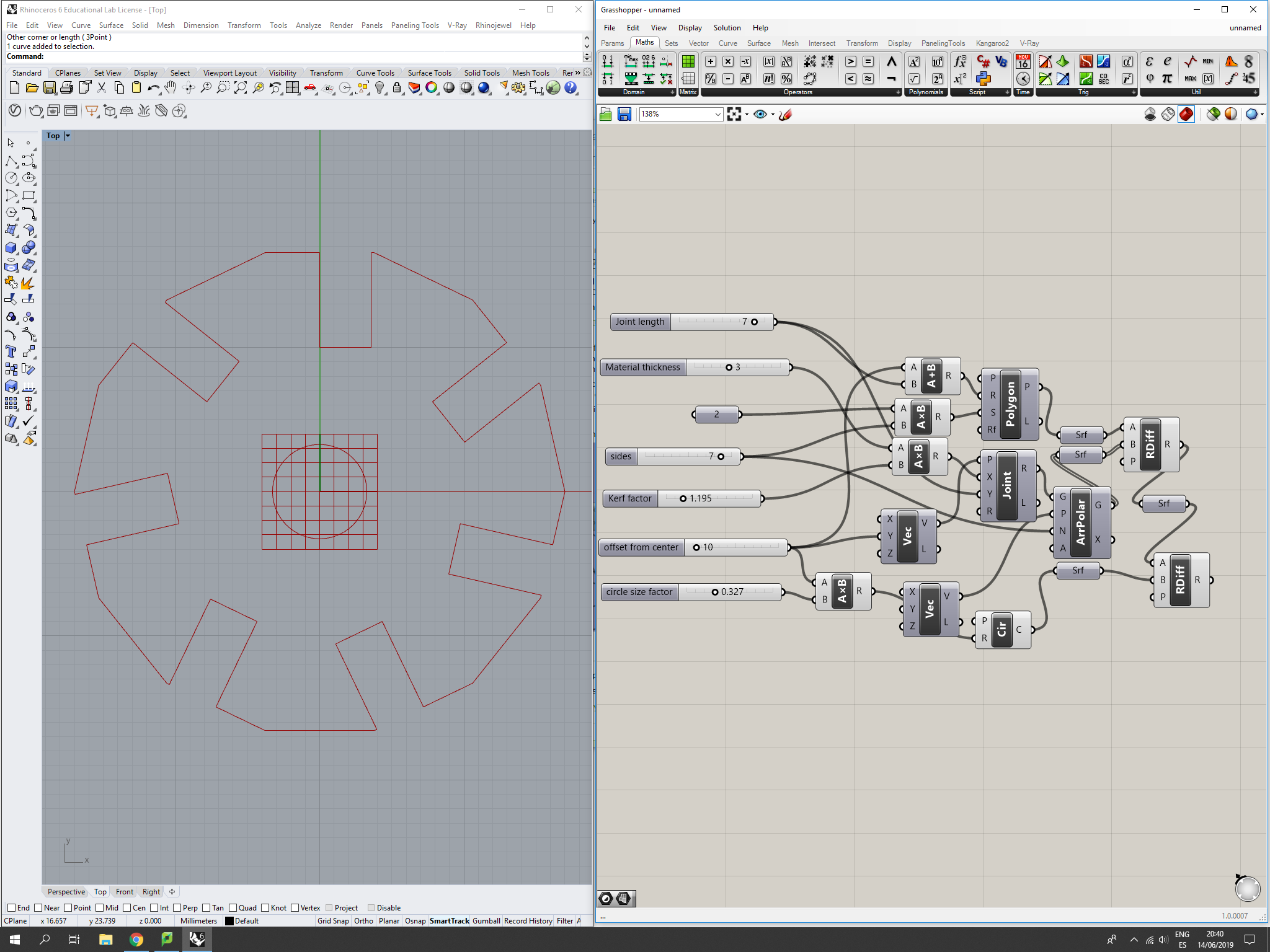Open the Solution menu in Grasshopper
The image size is (1270, 952).
(x=727, y=28)
